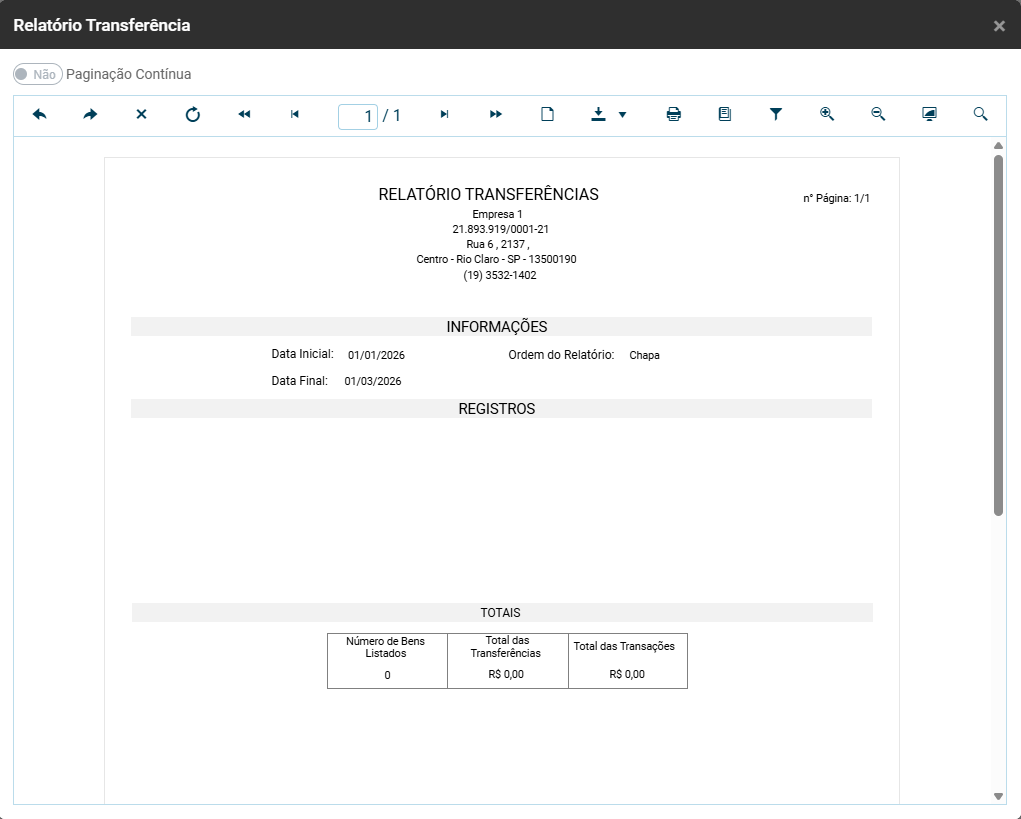Open the filter funnel icon
Screen dimensions: 1021x819
tap(776, 115)
